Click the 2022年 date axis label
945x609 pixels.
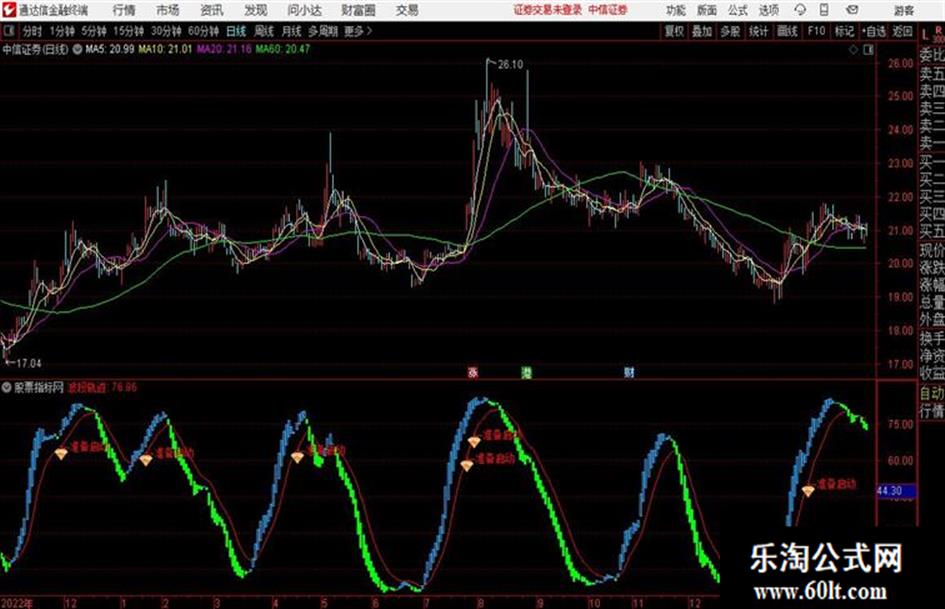(x=17, y=603)
